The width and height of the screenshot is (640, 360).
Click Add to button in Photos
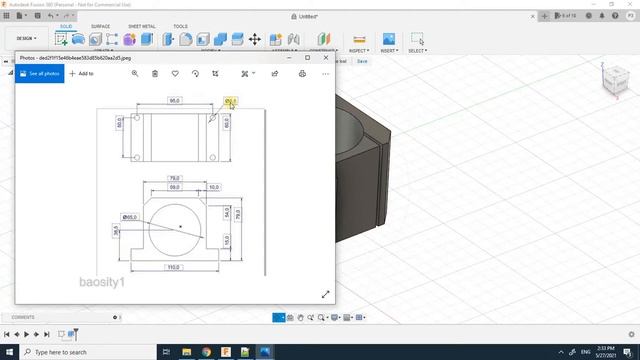82,73
